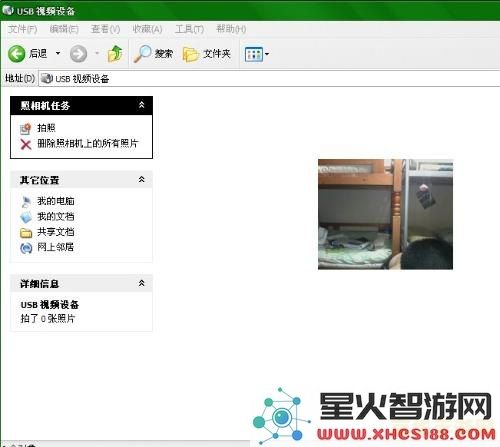Open 我的电脑 link
The width and height of the screenshot is (500, 447).
pos(56,201)
